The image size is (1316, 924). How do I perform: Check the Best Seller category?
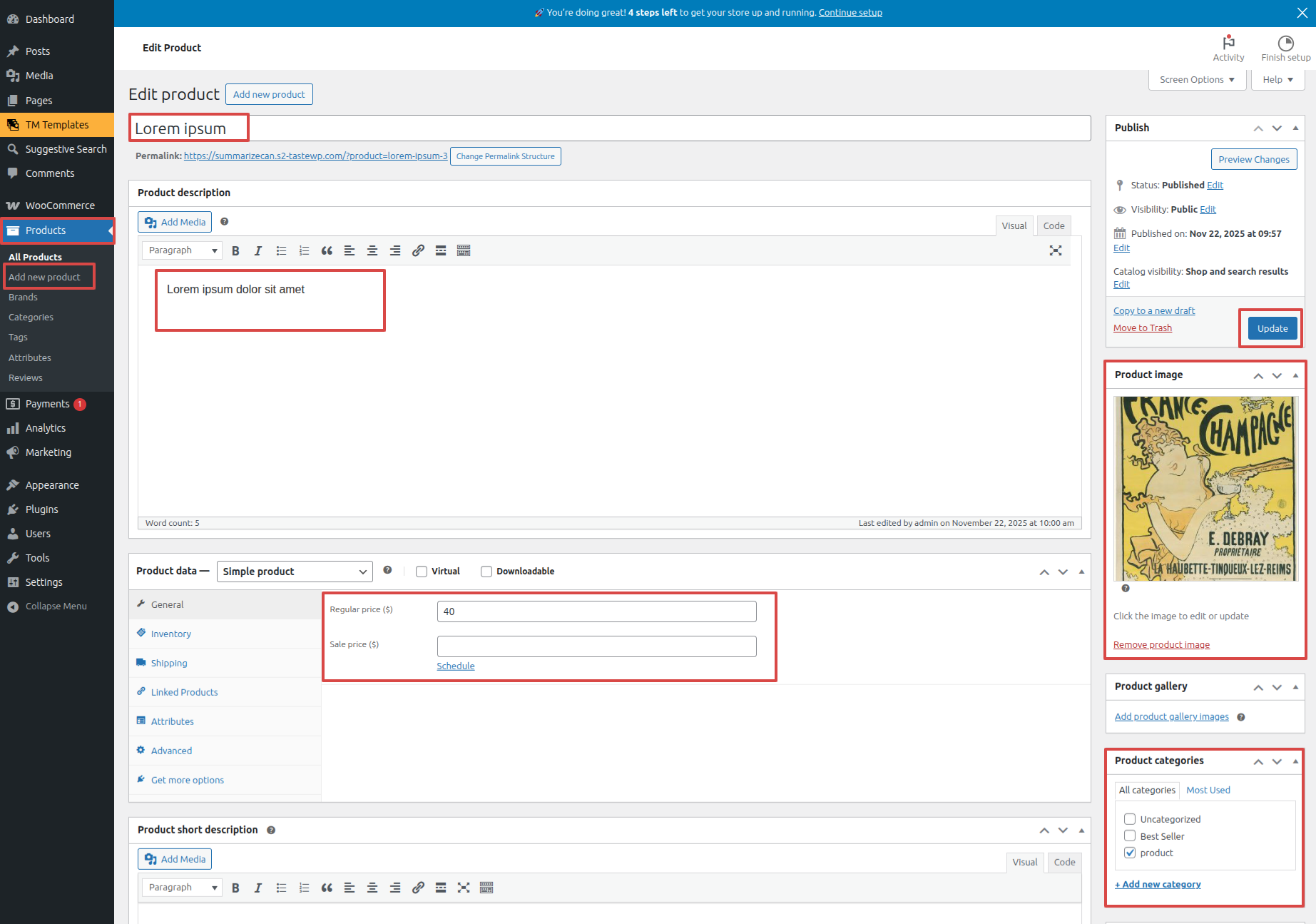coord(1130,836)
